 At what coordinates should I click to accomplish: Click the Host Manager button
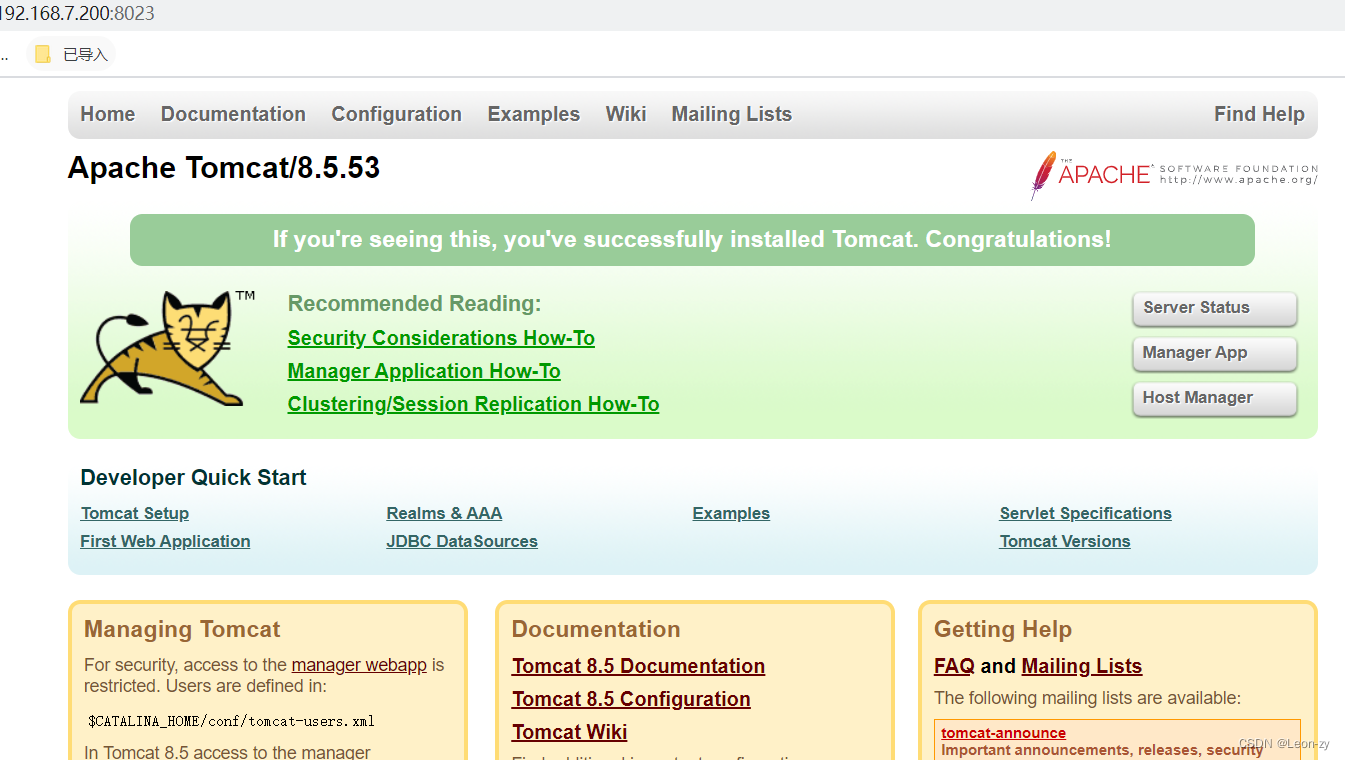(1214, 398)
